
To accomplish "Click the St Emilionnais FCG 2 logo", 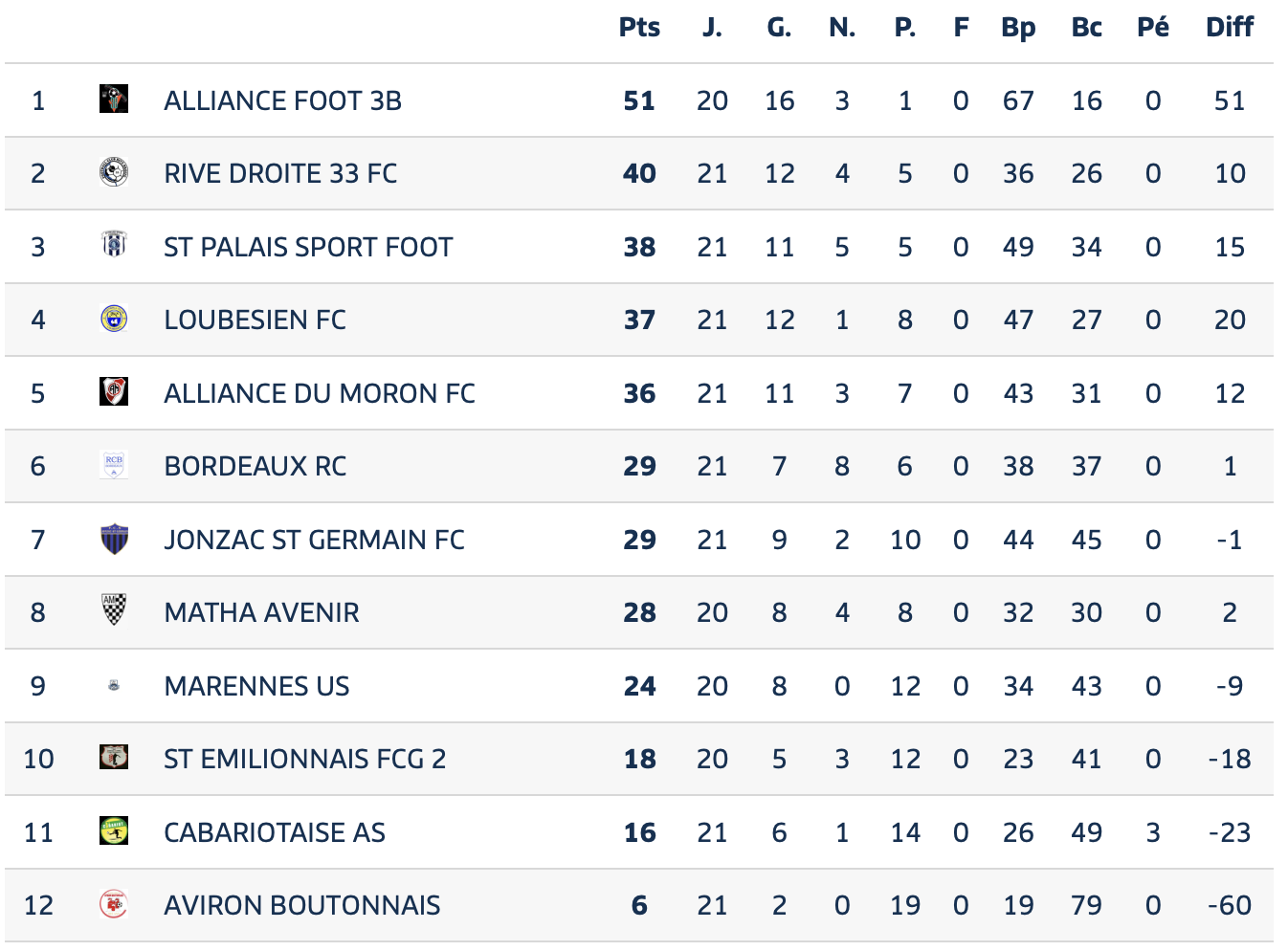I will (114, 758).
